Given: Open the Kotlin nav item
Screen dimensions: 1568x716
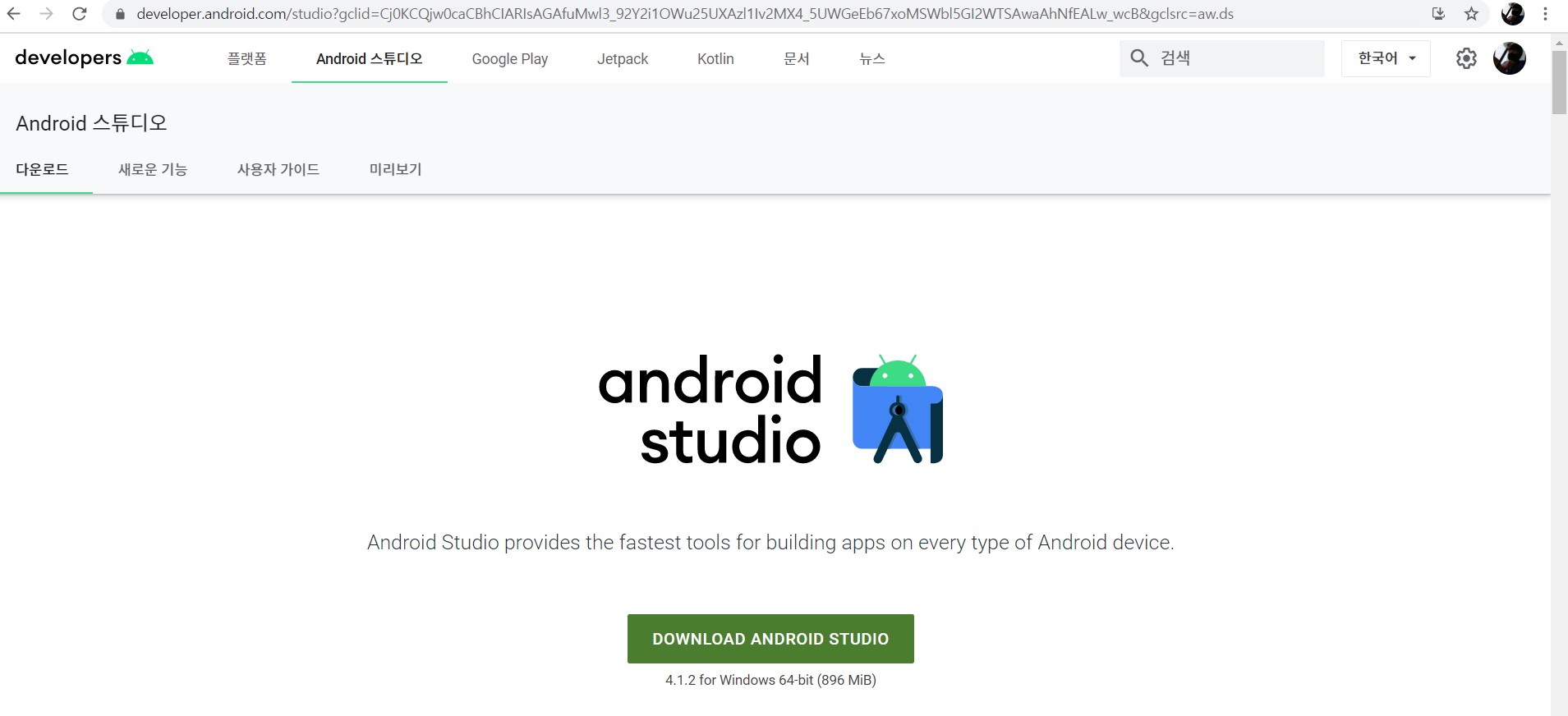Looking at the screenshot, I should pyautogui.click(x=715, y=59).
